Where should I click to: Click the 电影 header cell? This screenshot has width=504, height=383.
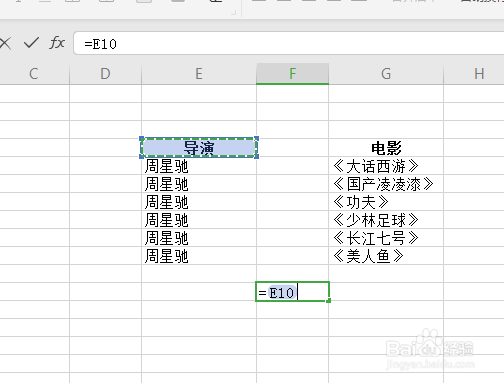point(386,148)
